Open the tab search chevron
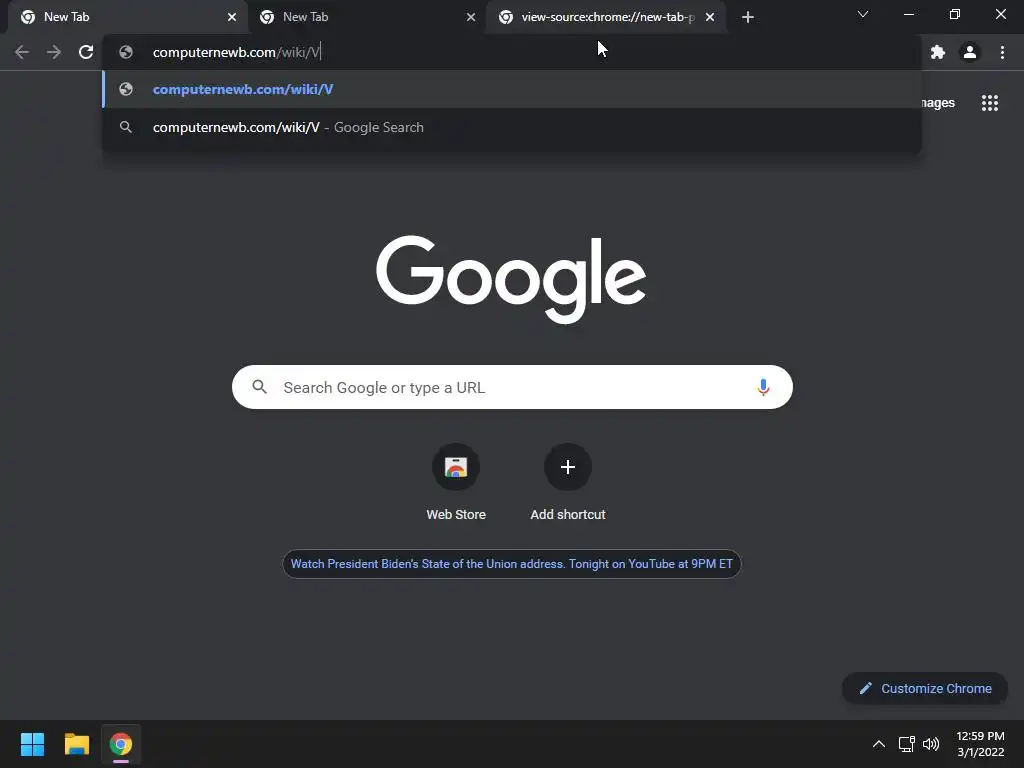The image size is (1024, 768). point(863,14)
